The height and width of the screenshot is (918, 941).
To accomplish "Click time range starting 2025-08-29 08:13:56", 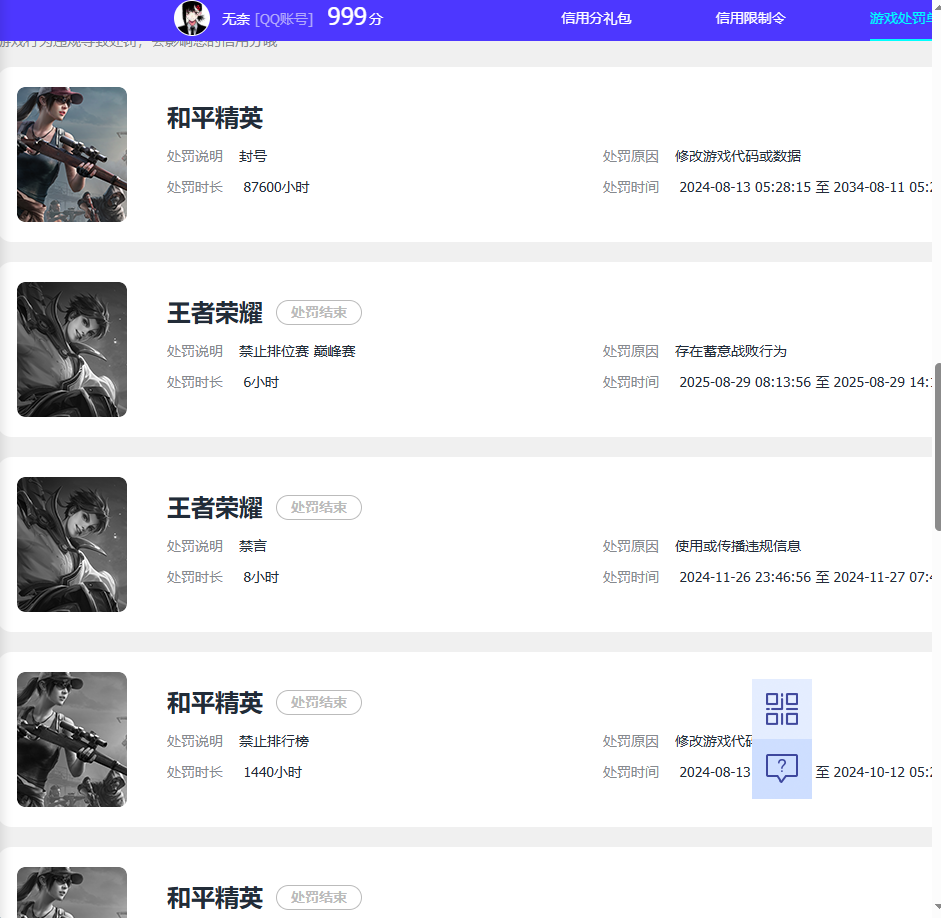I will pyautogui.click(x=805, y=382).
